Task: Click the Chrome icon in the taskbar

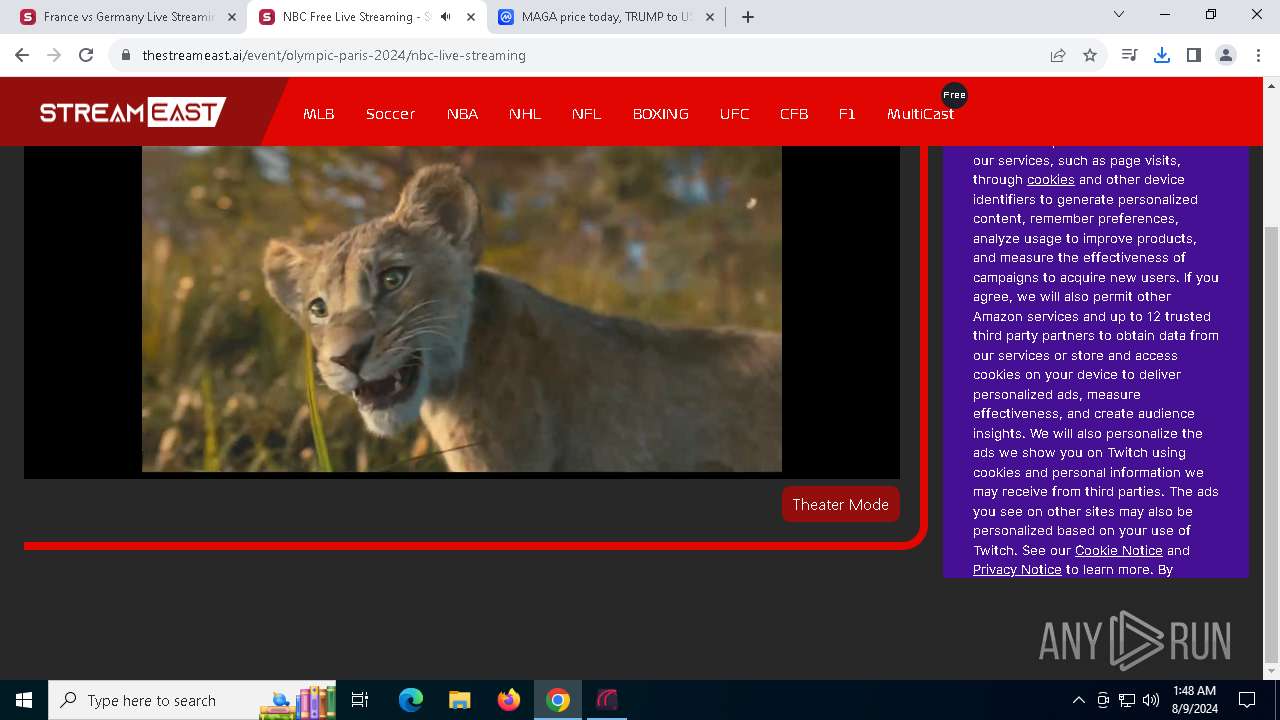Action: point(558,700)
